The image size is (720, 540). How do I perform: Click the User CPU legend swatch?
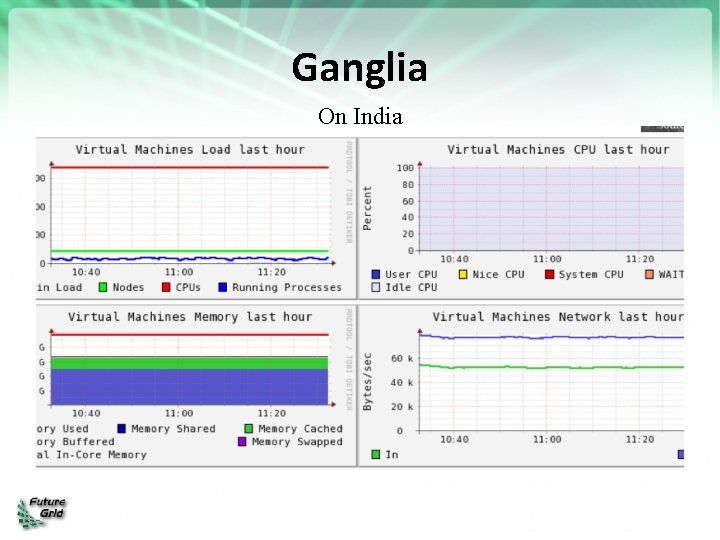pos(376,275)
